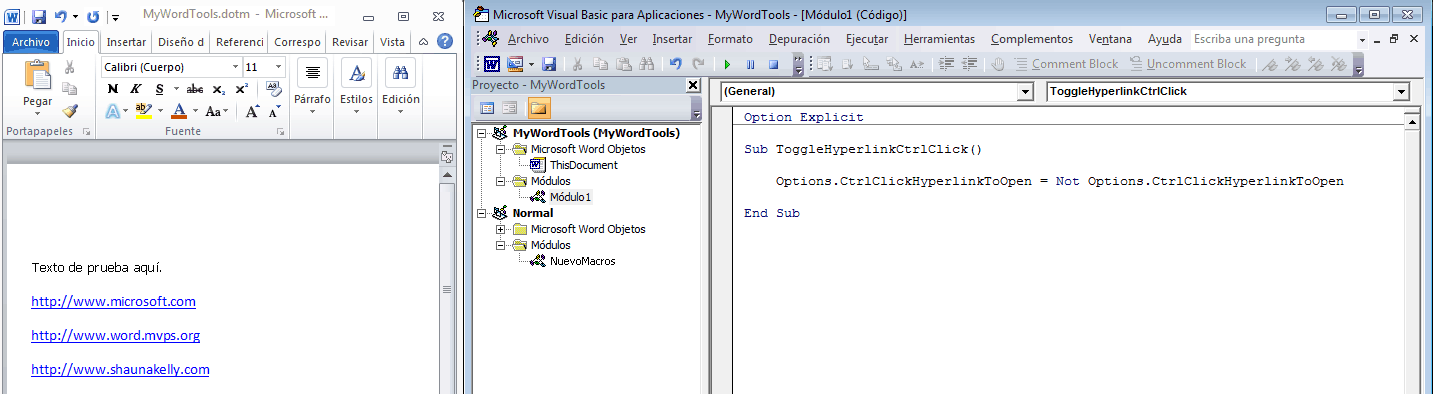Image resolution: width=1434 pixels, height=394 pixels.
Task: Open the Herramientas menu in VBA editor
Action: pos(939,39)
